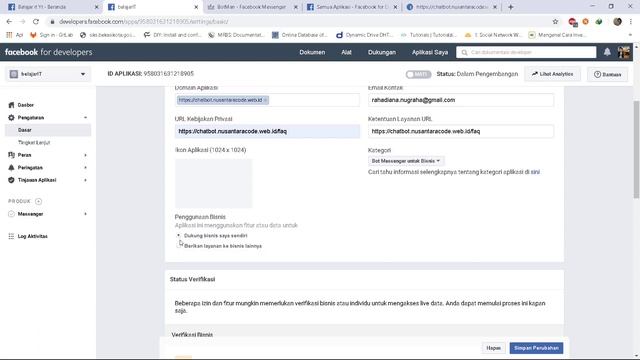Collapse the Pengaturan section arrow
Screen dimensions: 640x360
85,118
